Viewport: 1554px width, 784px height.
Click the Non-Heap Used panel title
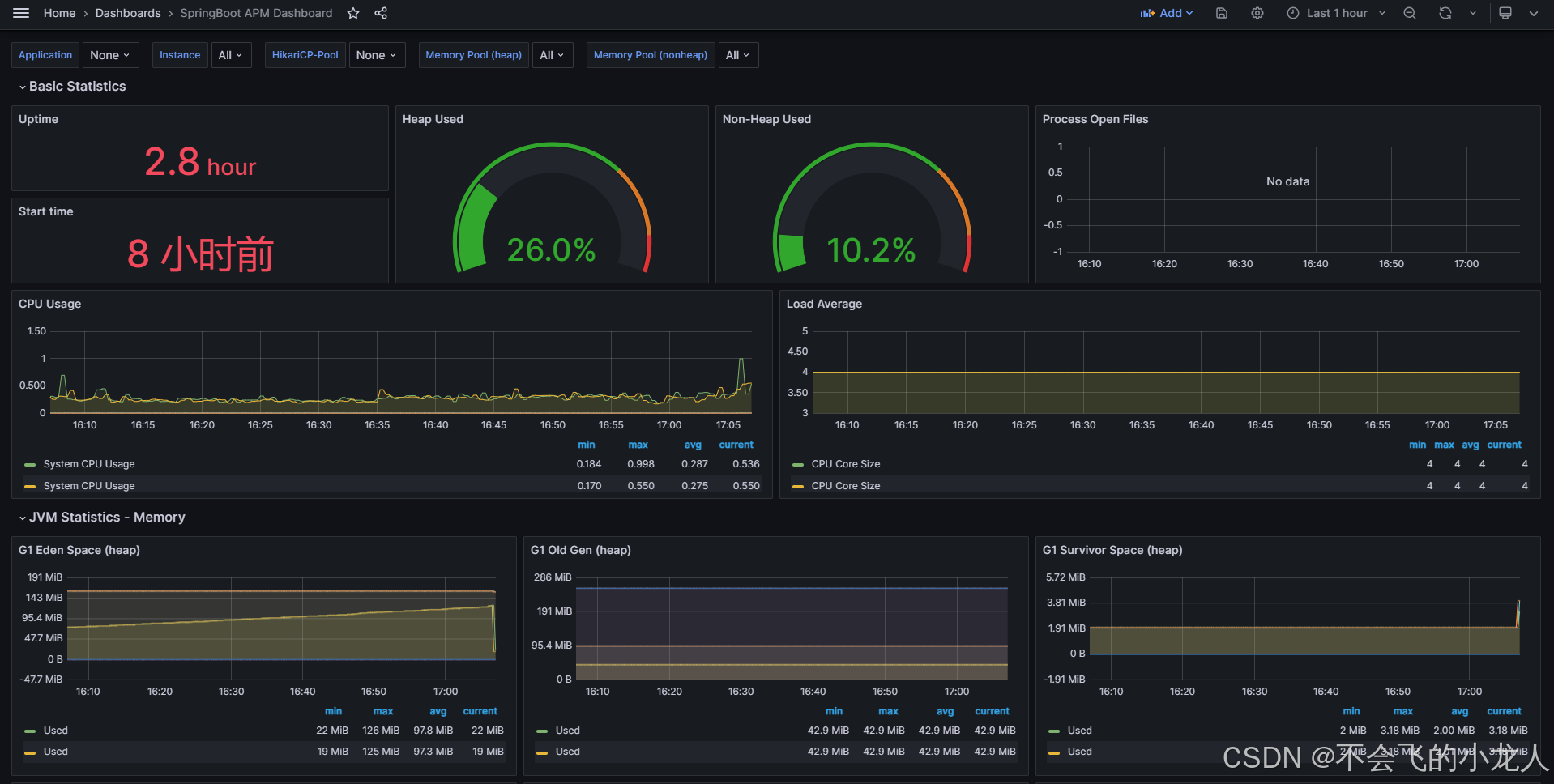[x=766, y=119]
